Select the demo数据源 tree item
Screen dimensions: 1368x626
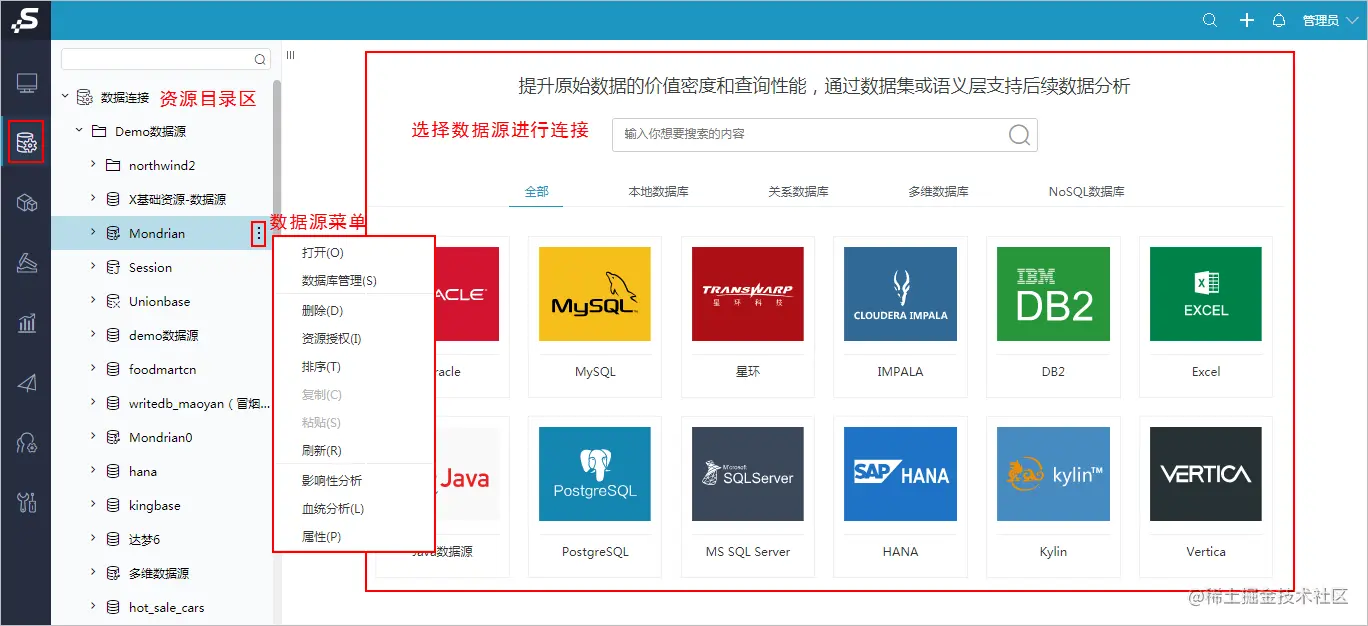click(x=164, y=335)
